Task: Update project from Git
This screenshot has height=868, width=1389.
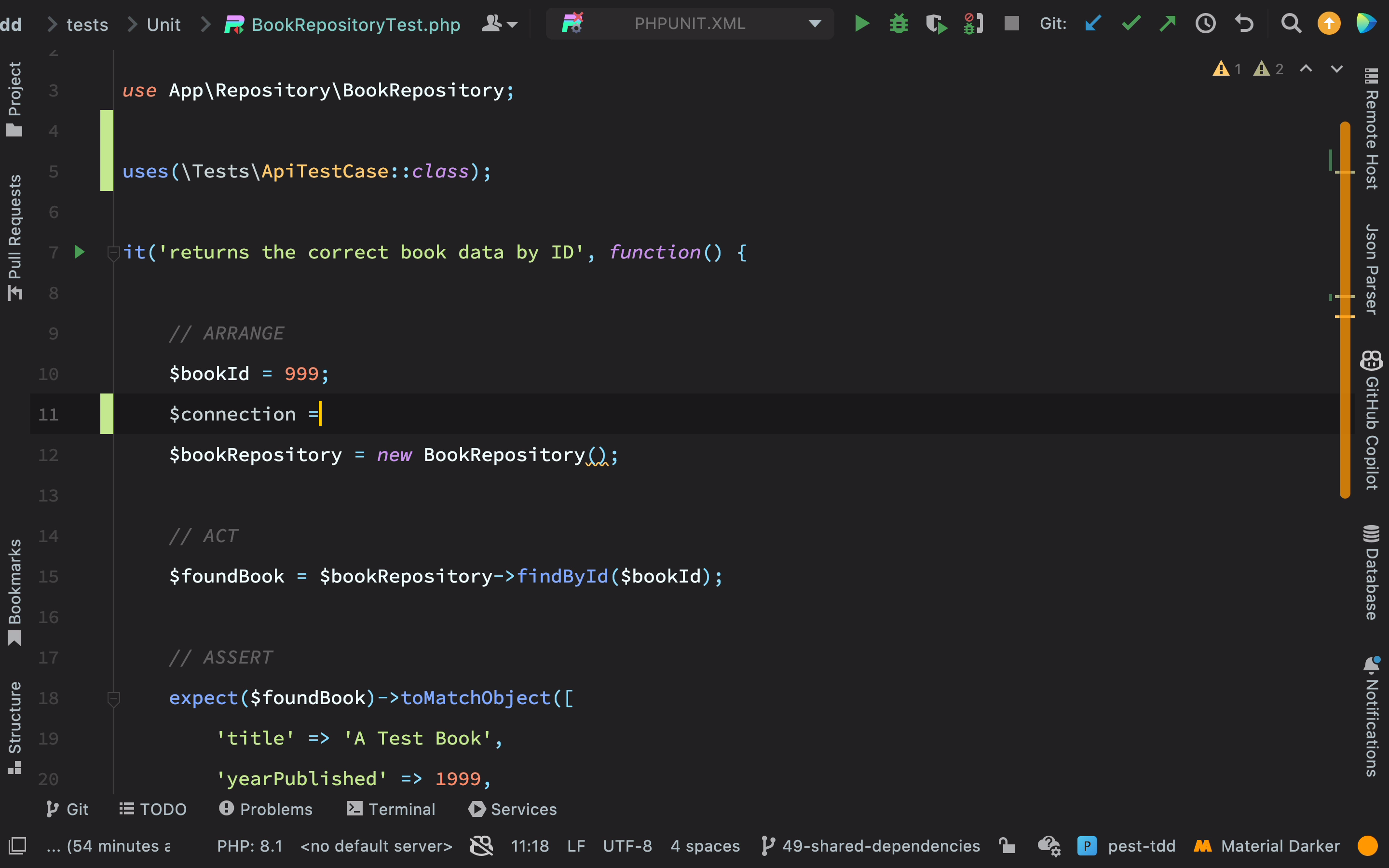Action: tap(1093, 24)
